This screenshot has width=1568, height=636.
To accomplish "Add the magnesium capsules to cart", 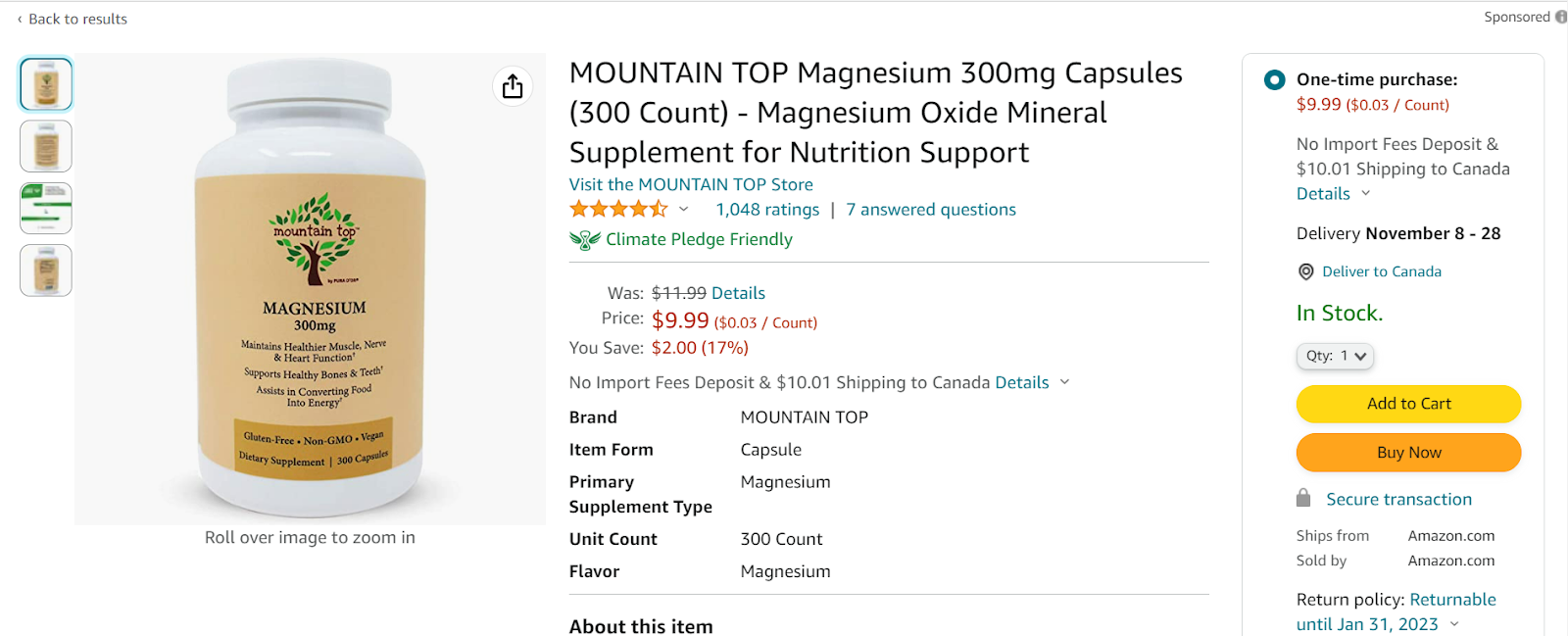I will (x=1408, y=404).
